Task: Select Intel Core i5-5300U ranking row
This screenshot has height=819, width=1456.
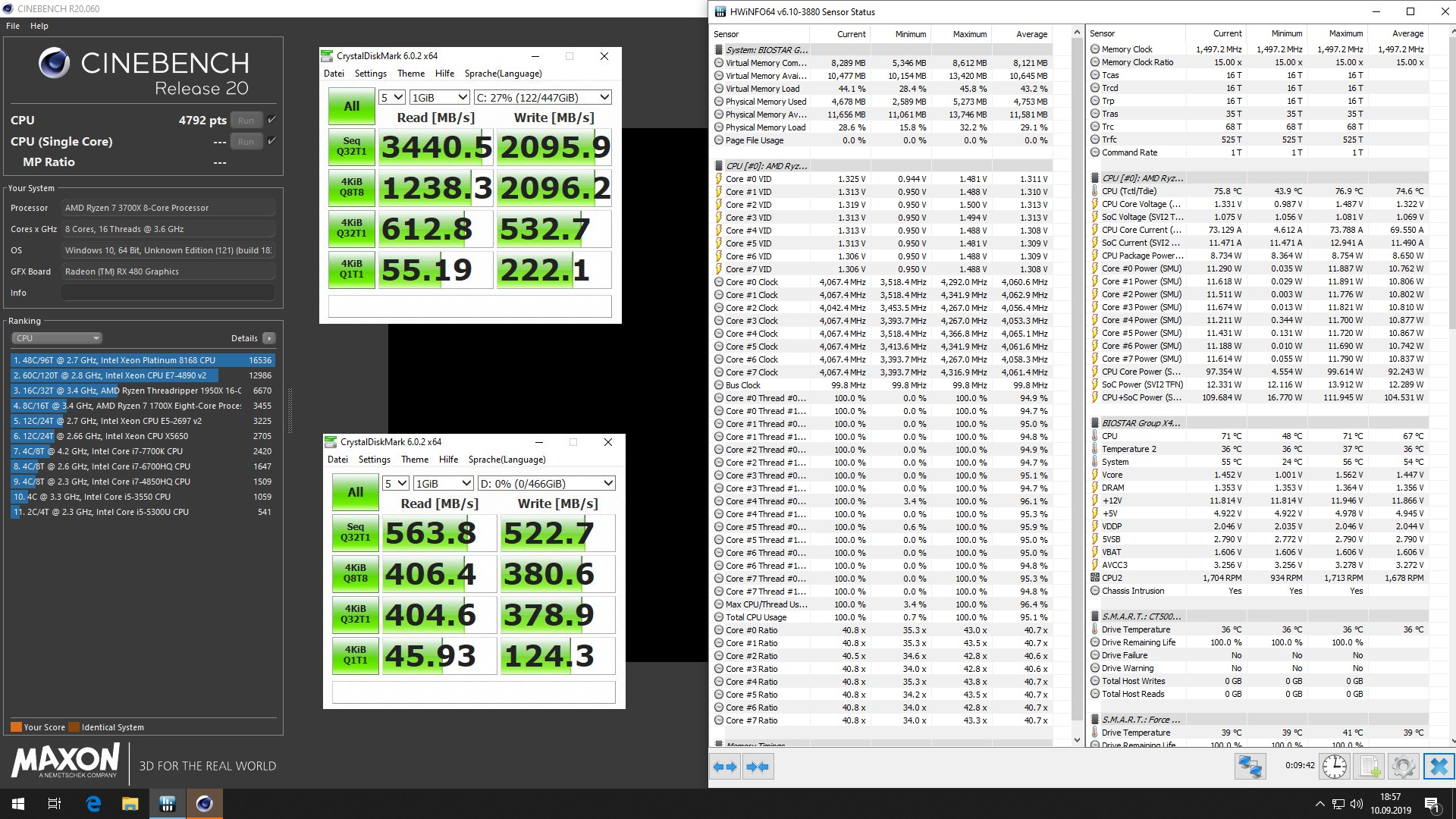Action: point(143,512)
